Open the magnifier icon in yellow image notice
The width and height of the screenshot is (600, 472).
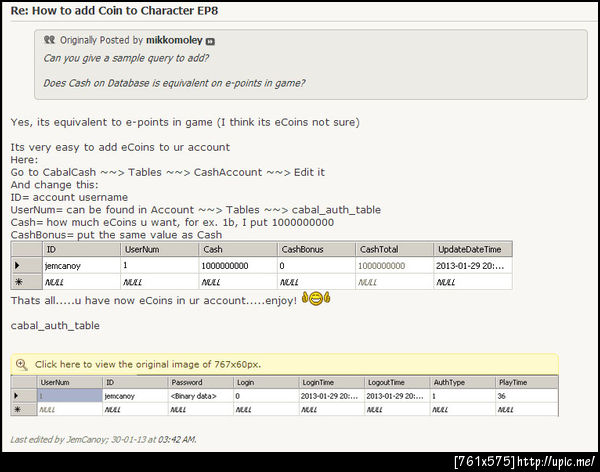point(21,364)
